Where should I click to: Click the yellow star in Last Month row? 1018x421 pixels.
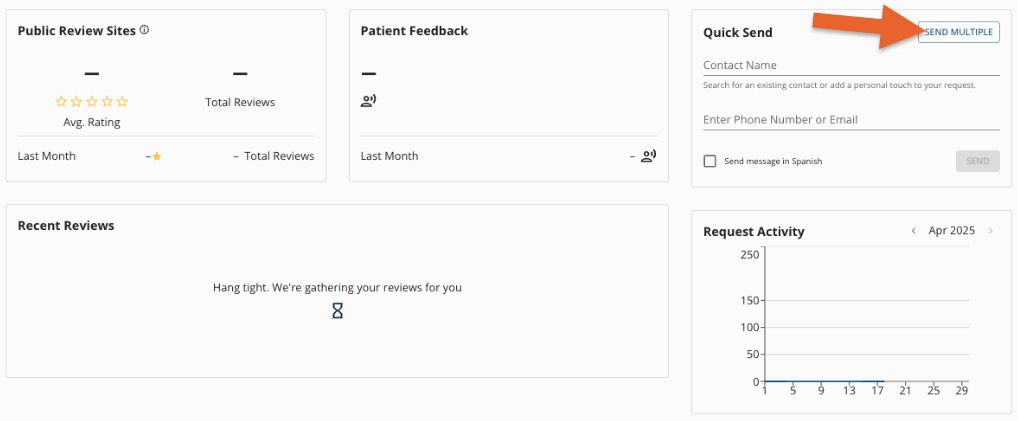(157, 157)
